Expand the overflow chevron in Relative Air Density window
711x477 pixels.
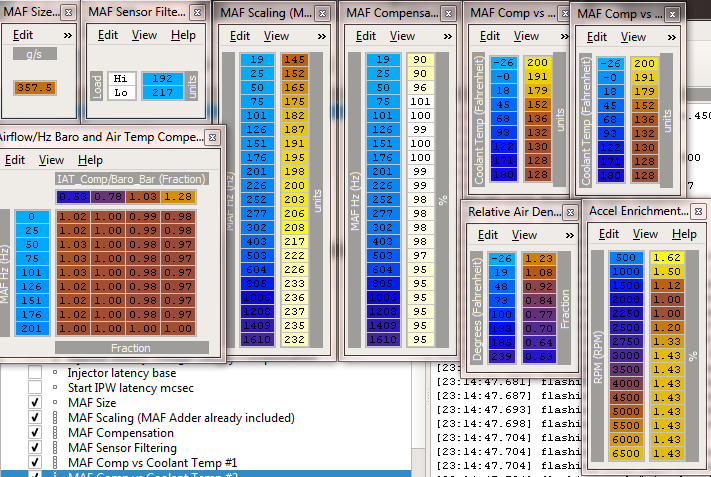(570, 235)
